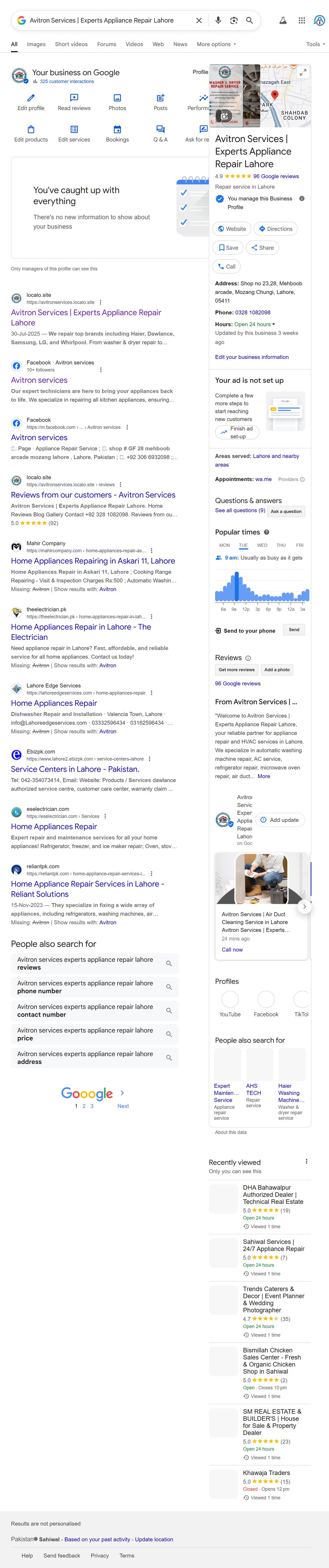
Task: Open Edit profile business option
Action: click(x=31, y=102)
